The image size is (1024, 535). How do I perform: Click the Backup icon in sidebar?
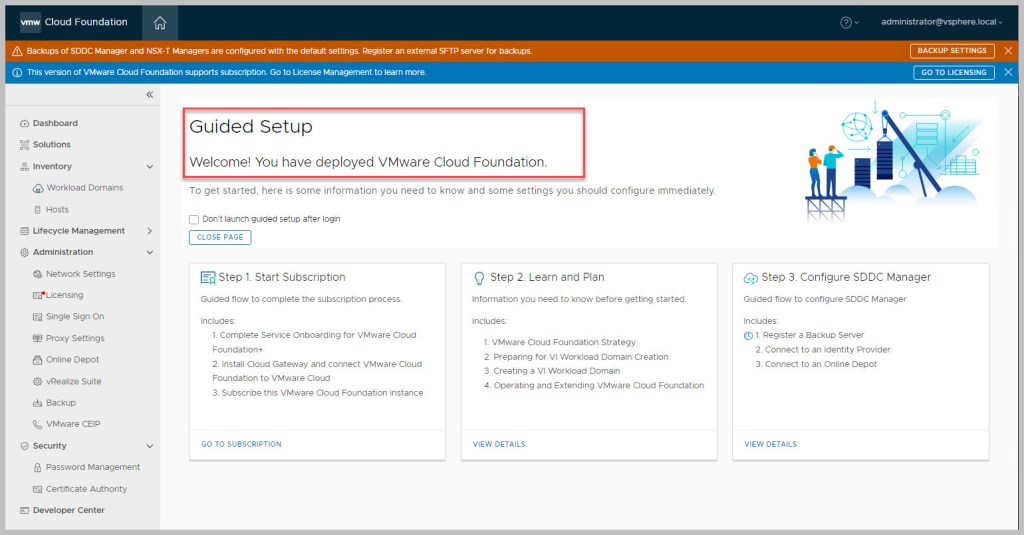(x=38, y=403)
